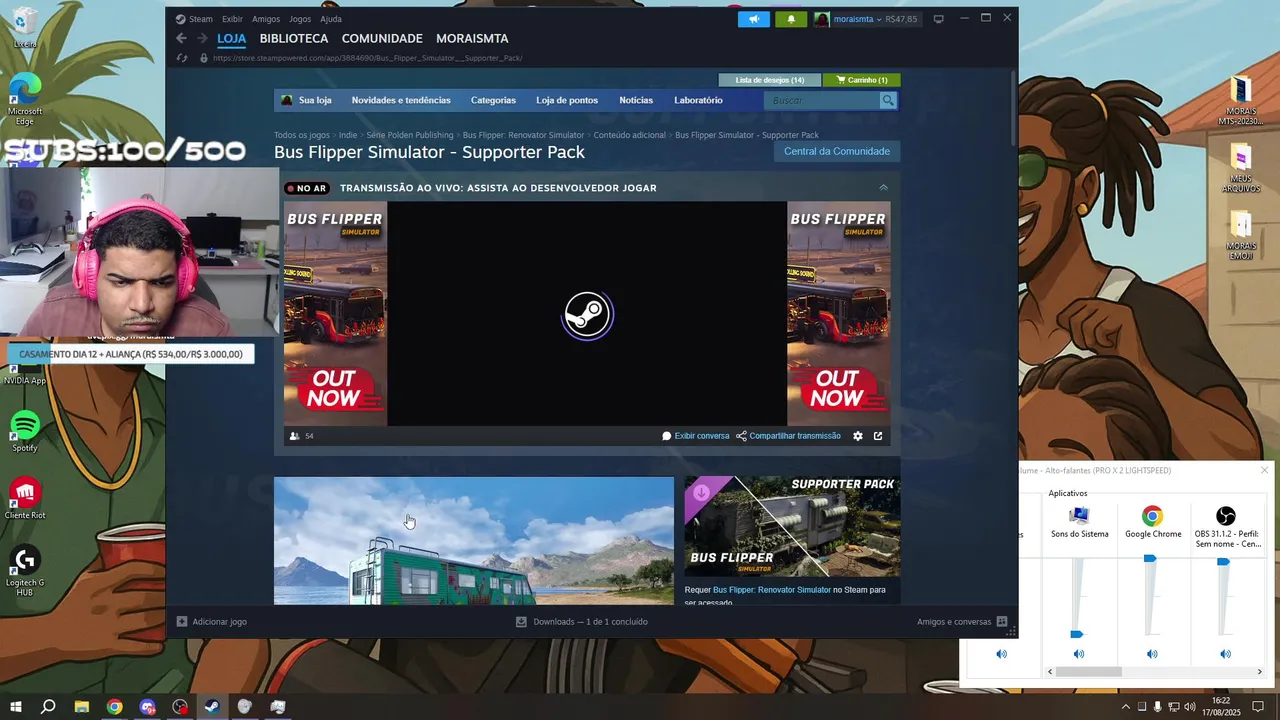Open the Categorias store menu
The height and width of the screenshot is (720, 1280).
pyautogui.click(x=493, y=100)
